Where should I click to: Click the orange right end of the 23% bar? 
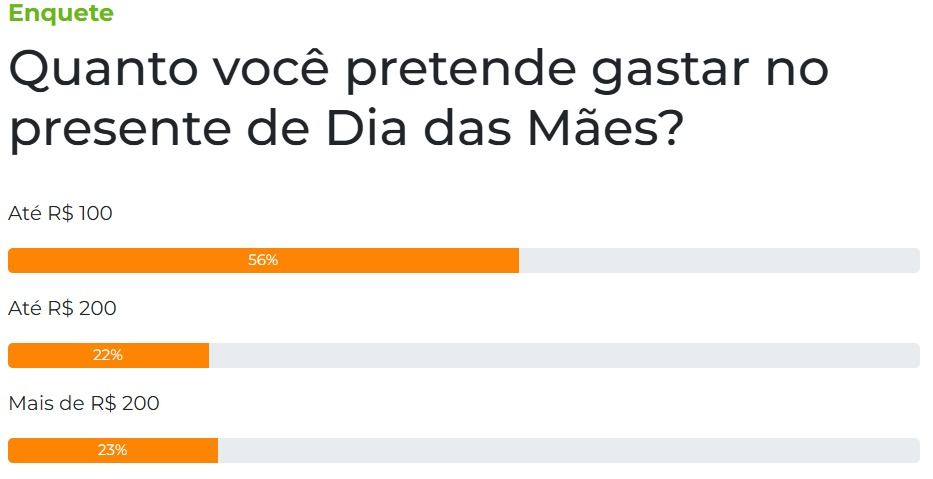(210, 450)
